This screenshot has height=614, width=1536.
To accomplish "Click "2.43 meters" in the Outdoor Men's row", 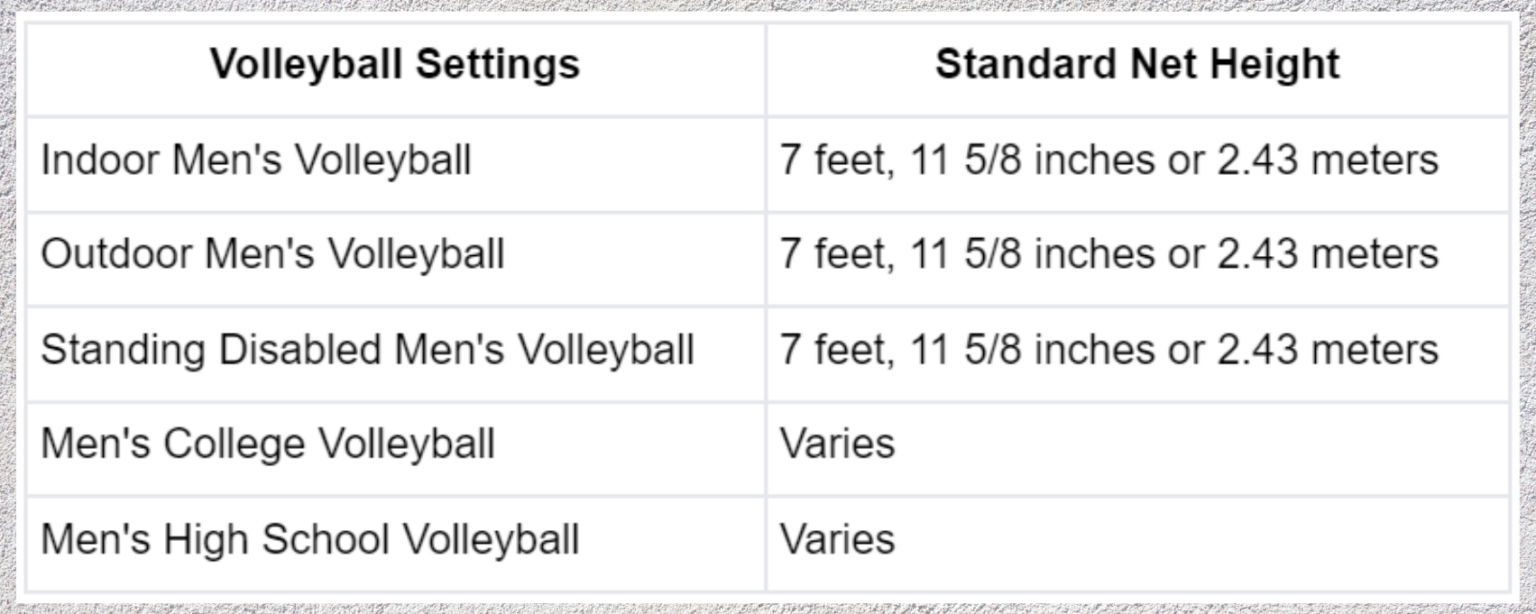I will pos(1327,254).
